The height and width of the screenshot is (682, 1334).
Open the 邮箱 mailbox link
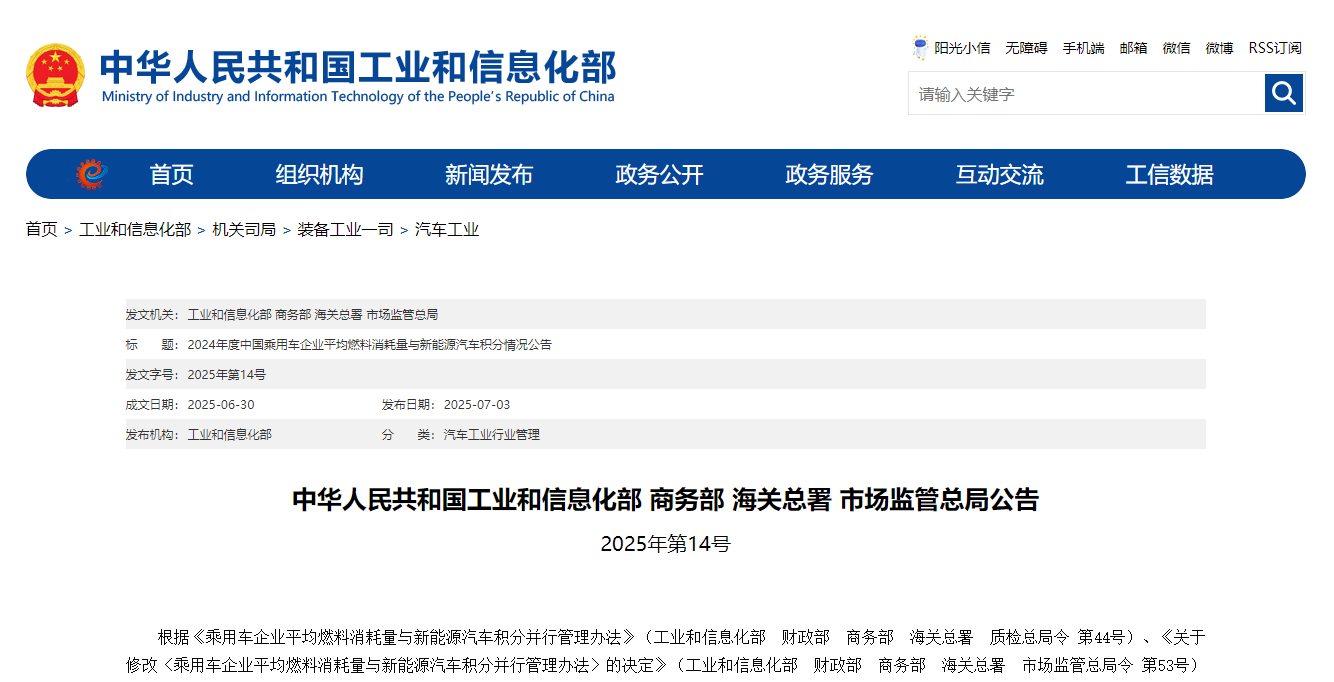(x=1133, y=48)
